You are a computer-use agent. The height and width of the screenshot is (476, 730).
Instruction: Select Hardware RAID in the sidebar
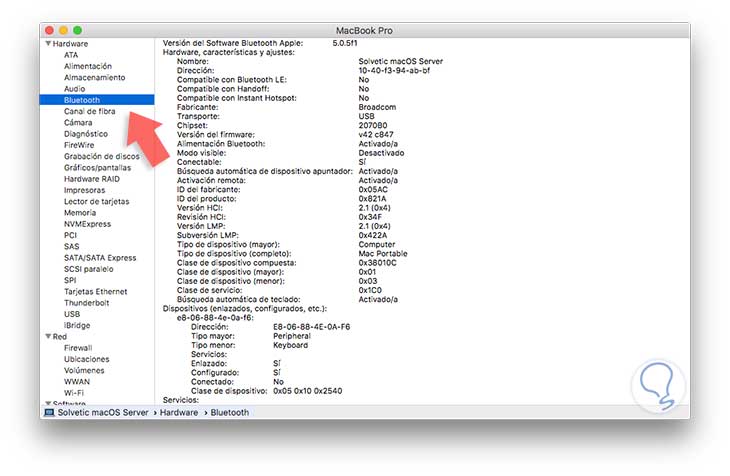click(x=92, y=179)
